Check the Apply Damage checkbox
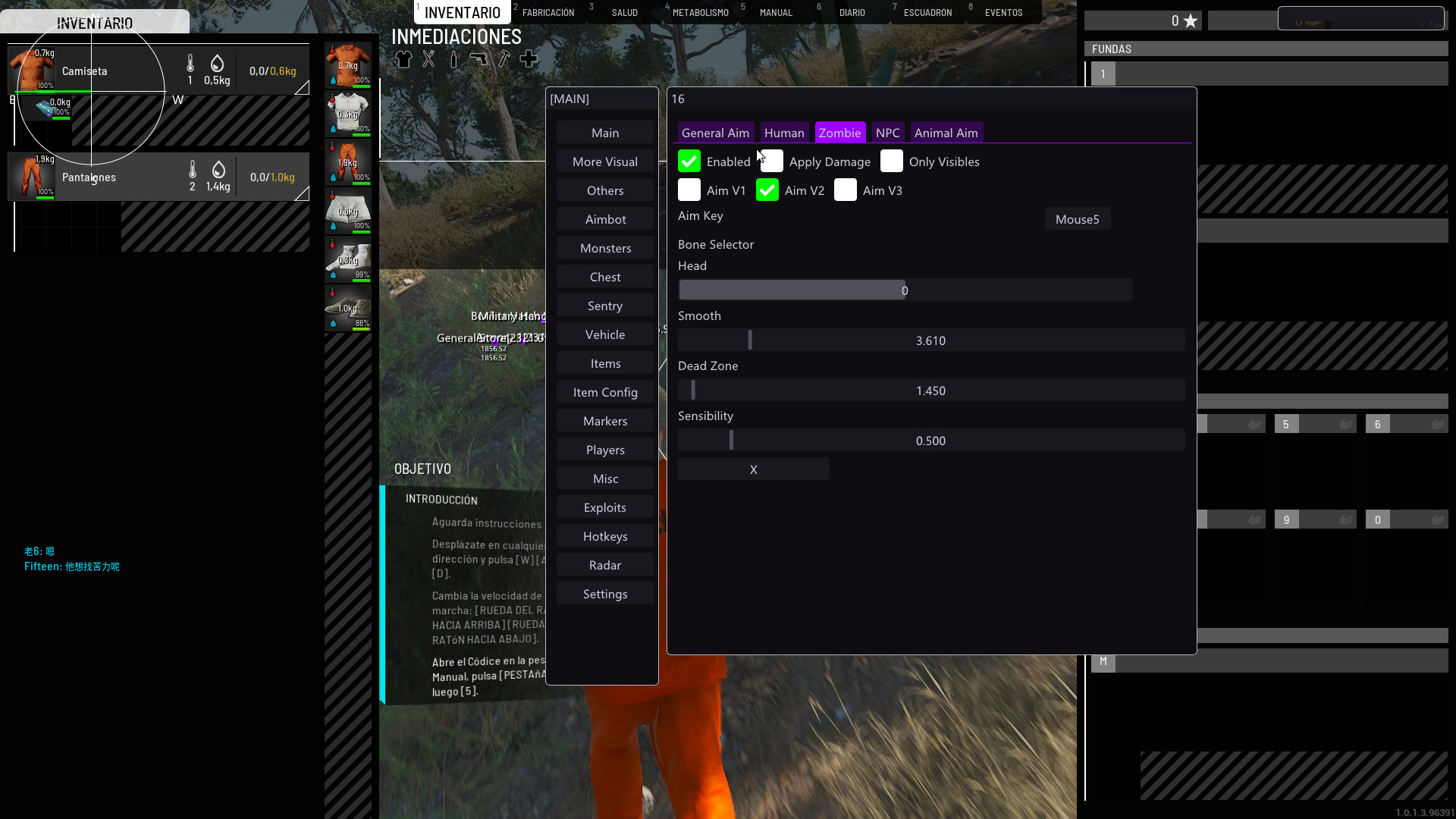The width and height of the screenshot is (1456, 819). pos(773,162)
